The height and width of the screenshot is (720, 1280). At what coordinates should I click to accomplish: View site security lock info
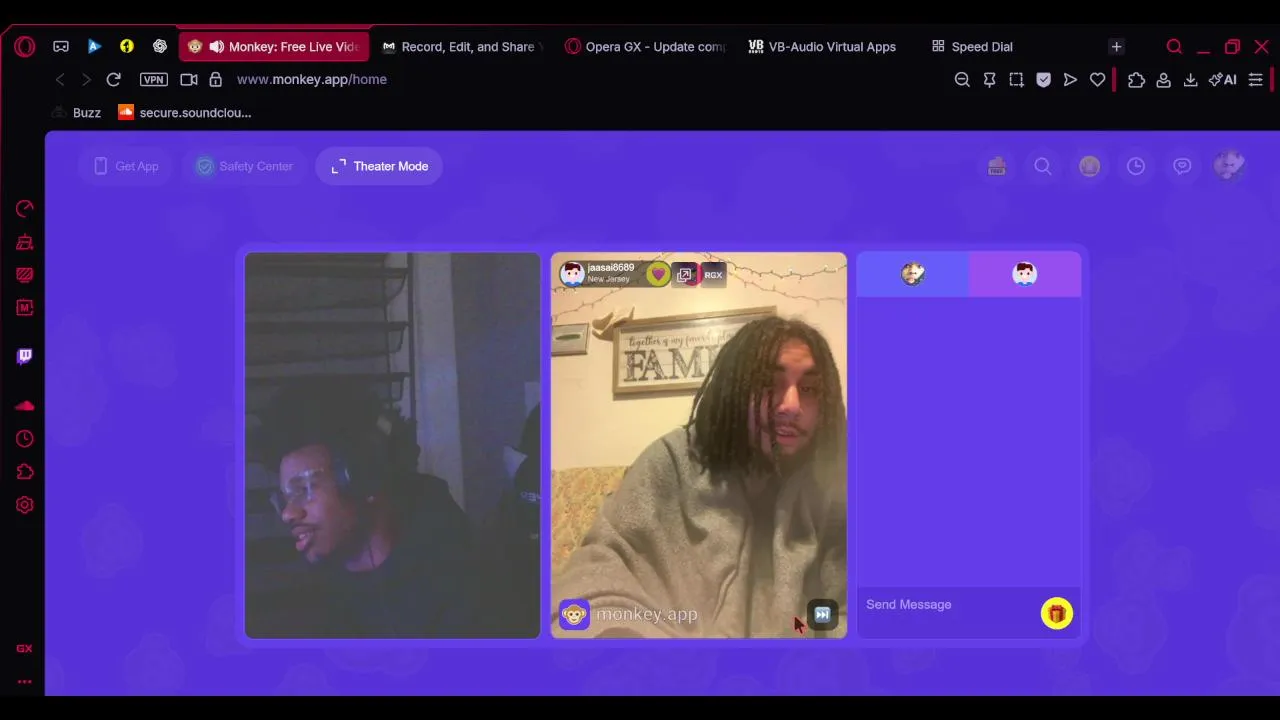click(x=215, y=79)
